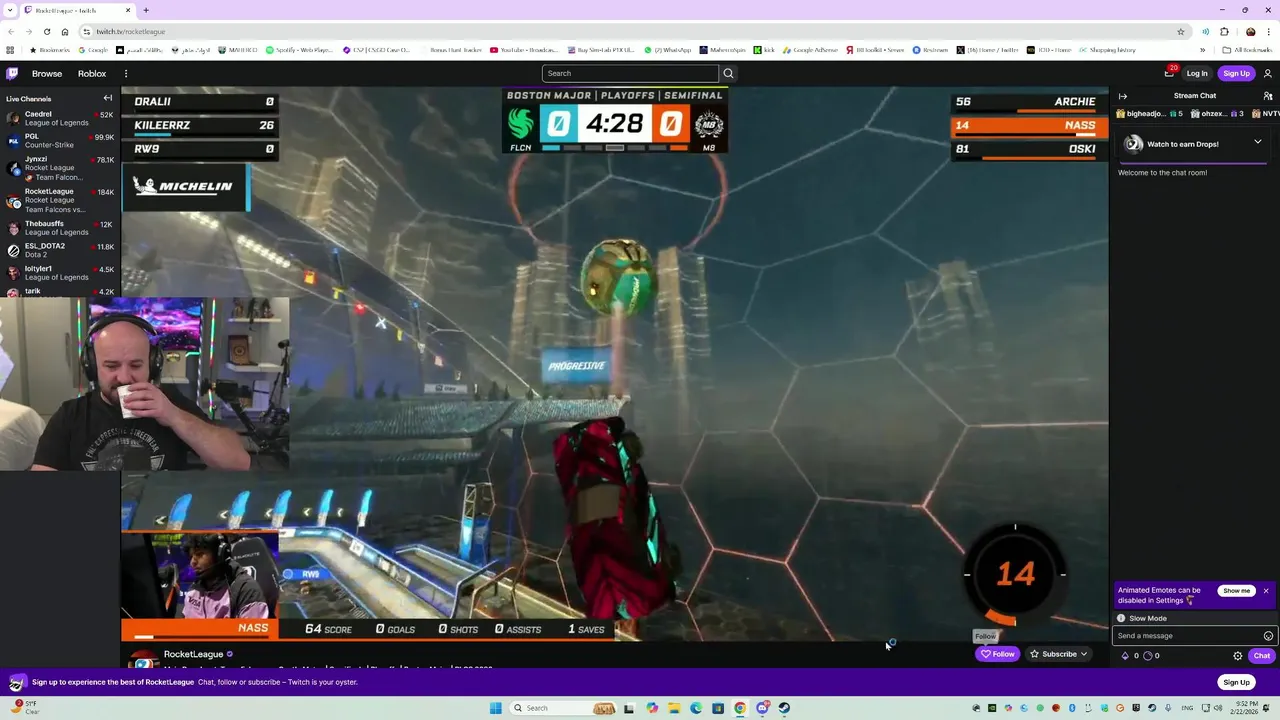Open tarik live channel
The width and height of the screenshot is (1280, 720).
pyautogui.click(x=60, y=291)
